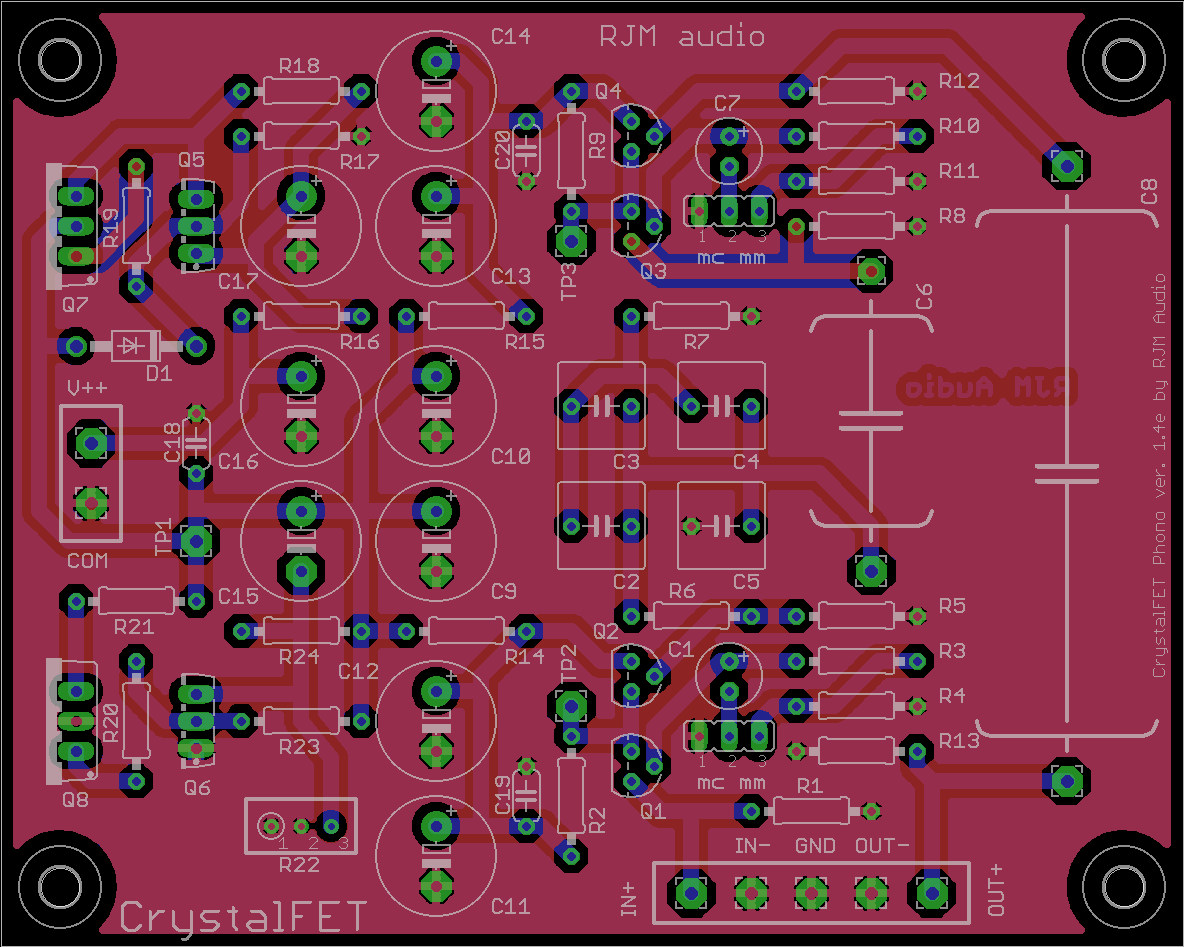Select the Q2 transistor label

pyautogui.click(x=606, y=631)
